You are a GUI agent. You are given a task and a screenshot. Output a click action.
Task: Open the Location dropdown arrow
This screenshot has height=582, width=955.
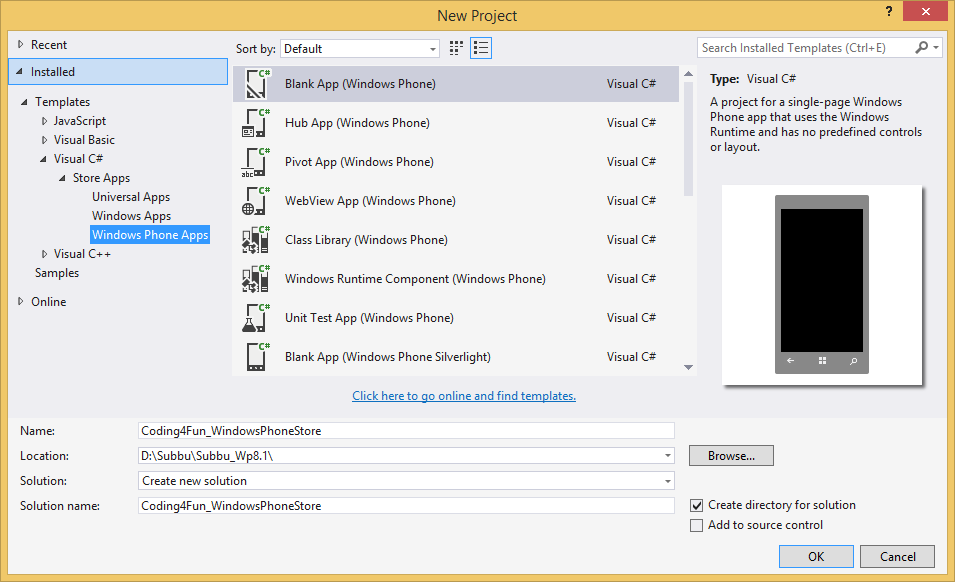(x=666, y=455)
